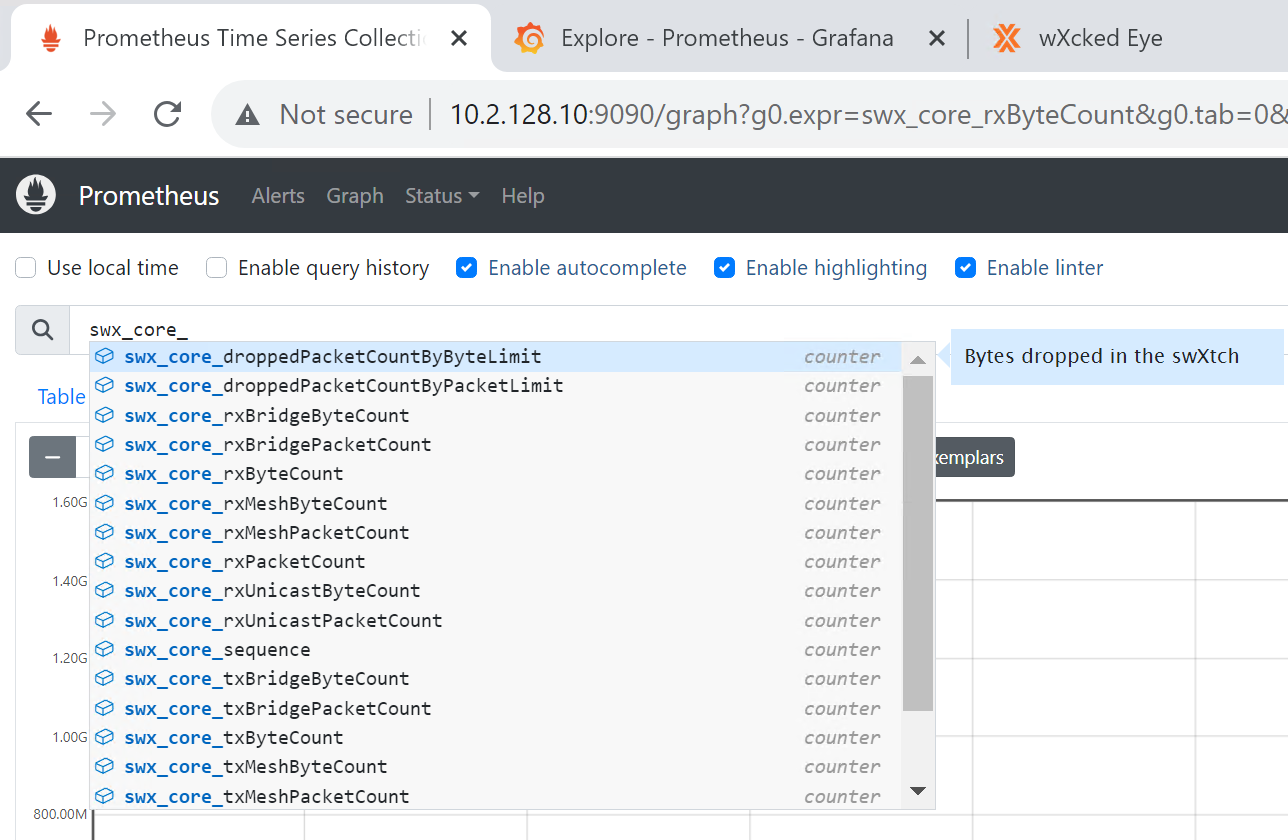1288x840 pixels.
Task: Open the Status dropdown menu
Action: tap(442, 196)
